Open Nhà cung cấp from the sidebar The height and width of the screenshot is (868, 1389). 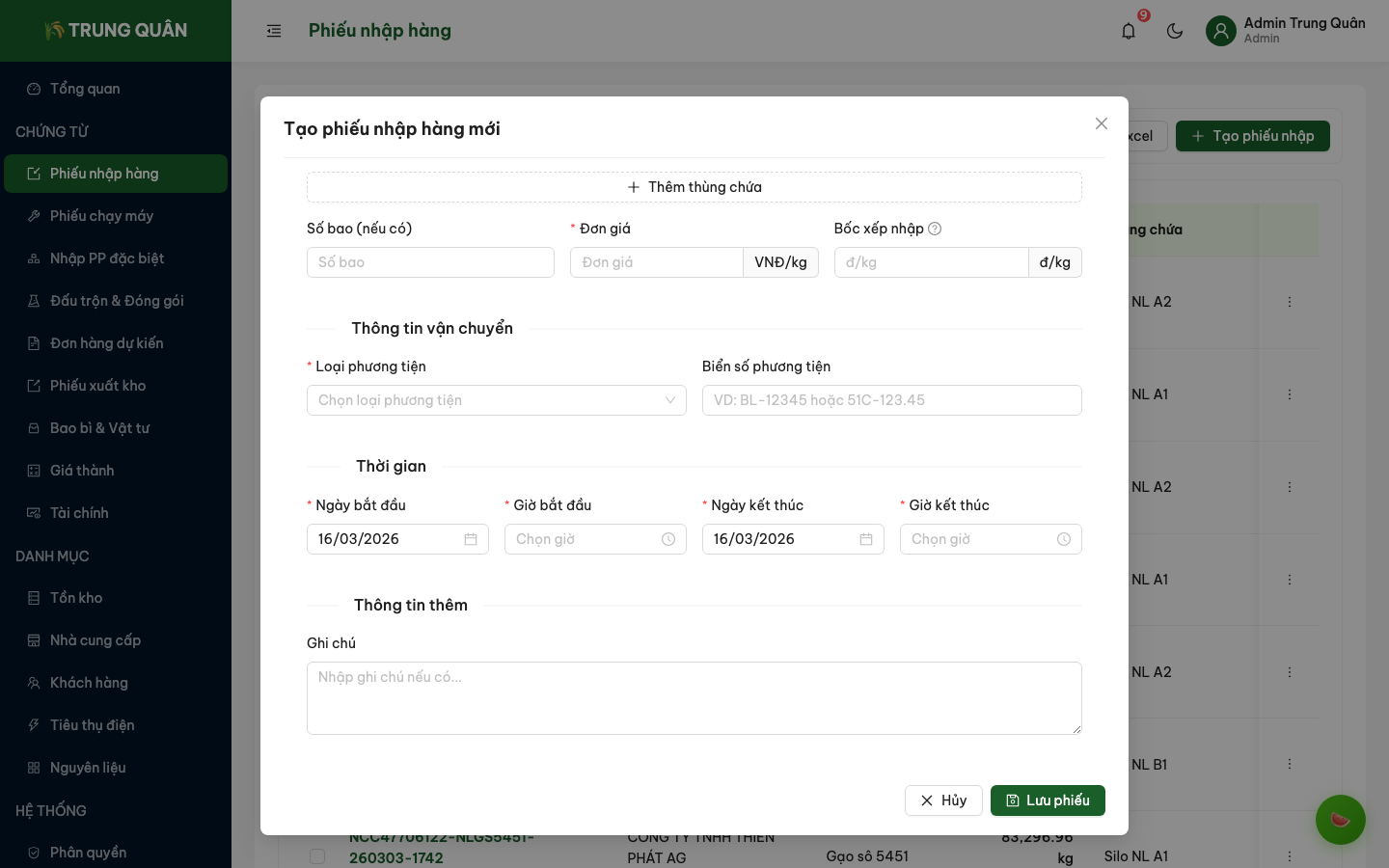click(x=95, y=640)
